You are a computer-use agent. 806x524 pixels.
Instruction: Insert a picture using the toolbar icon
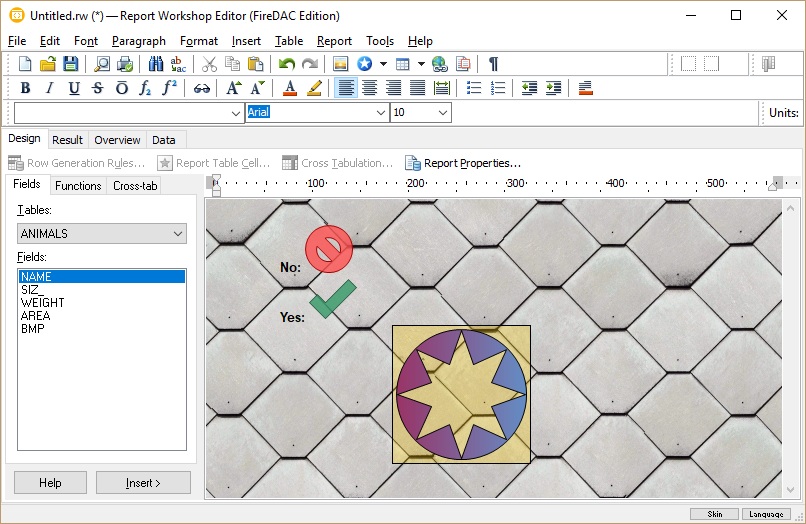341,64
